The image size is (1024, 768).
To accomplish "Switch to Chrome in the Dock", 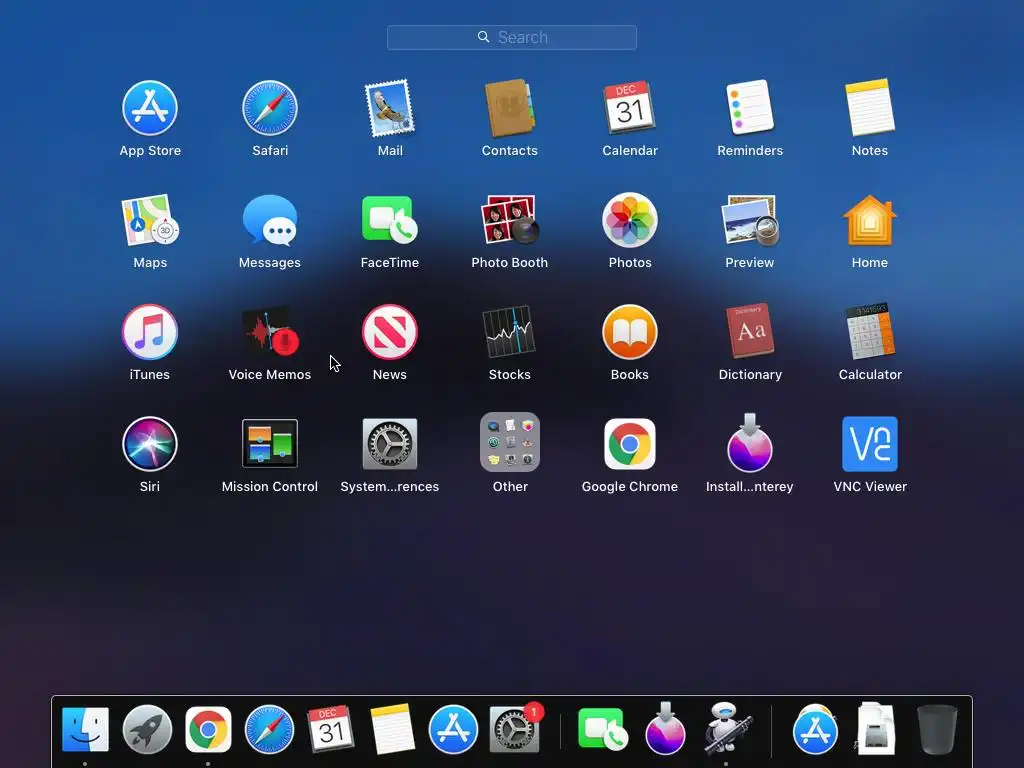I will tap(208, 729).
